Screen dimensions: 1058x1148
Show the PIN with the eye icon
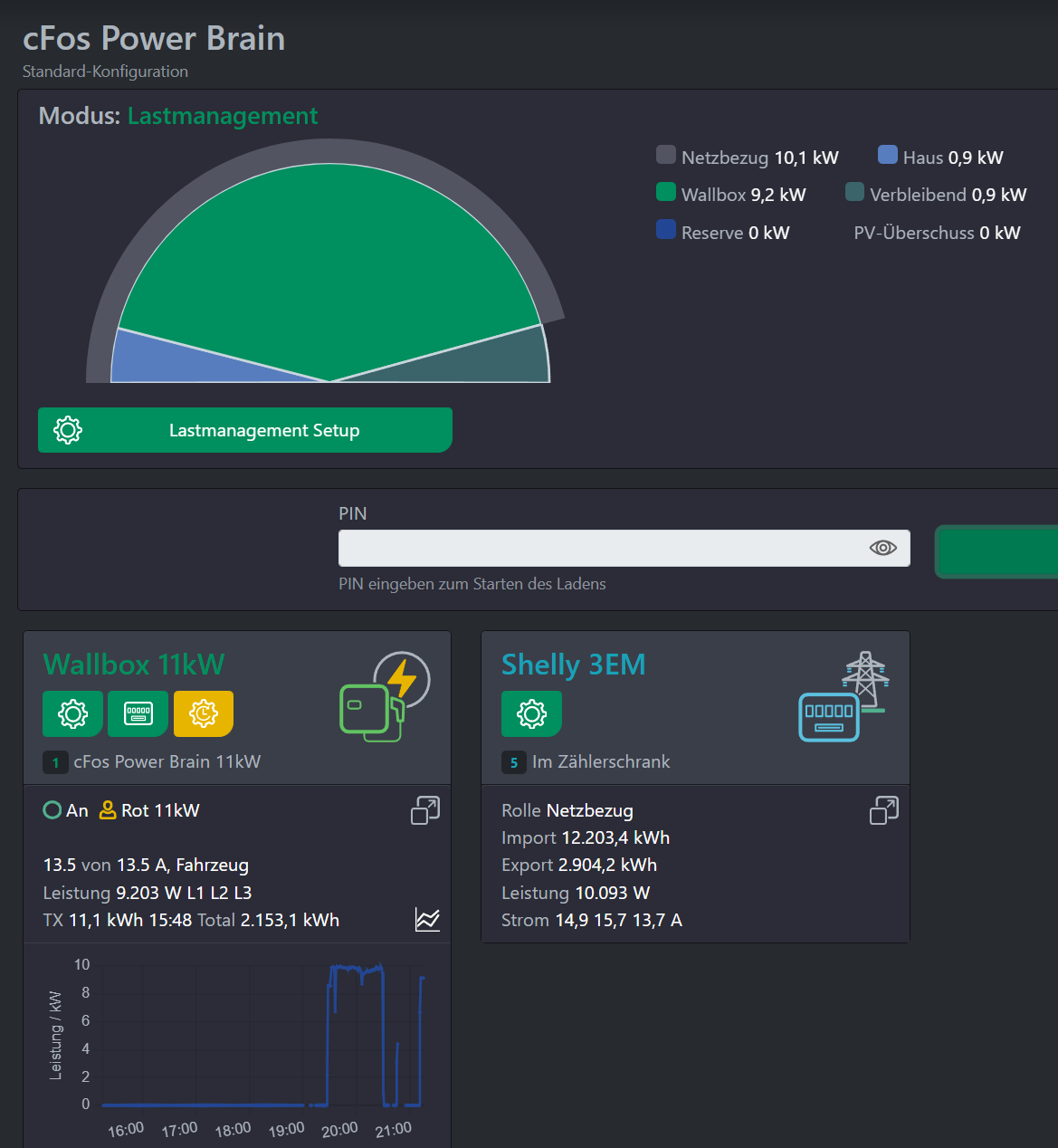883,548
